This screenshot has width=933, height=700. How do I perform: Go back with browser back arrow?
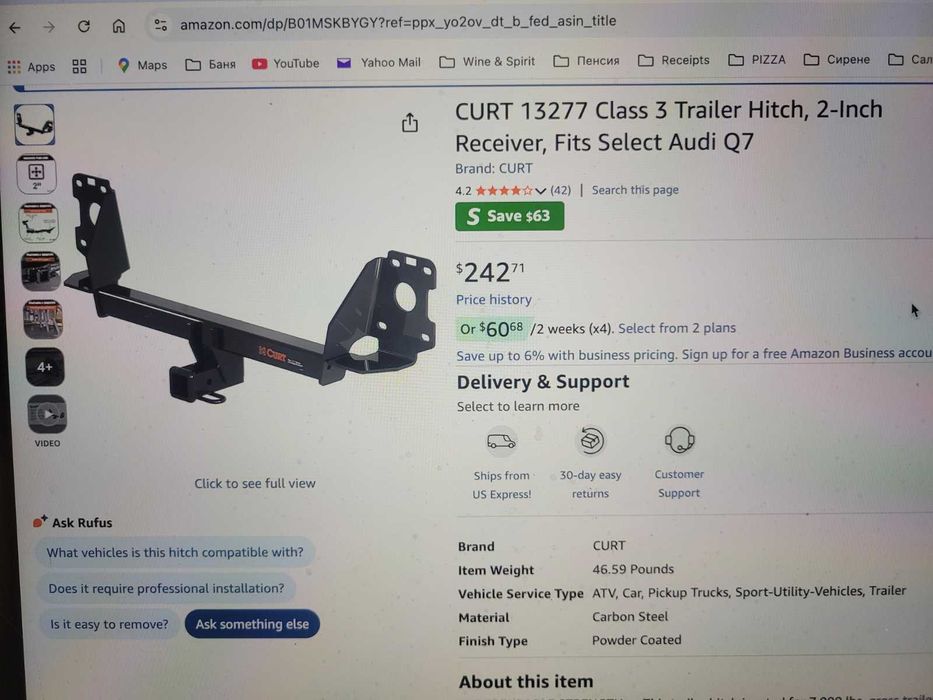[15, 27]
